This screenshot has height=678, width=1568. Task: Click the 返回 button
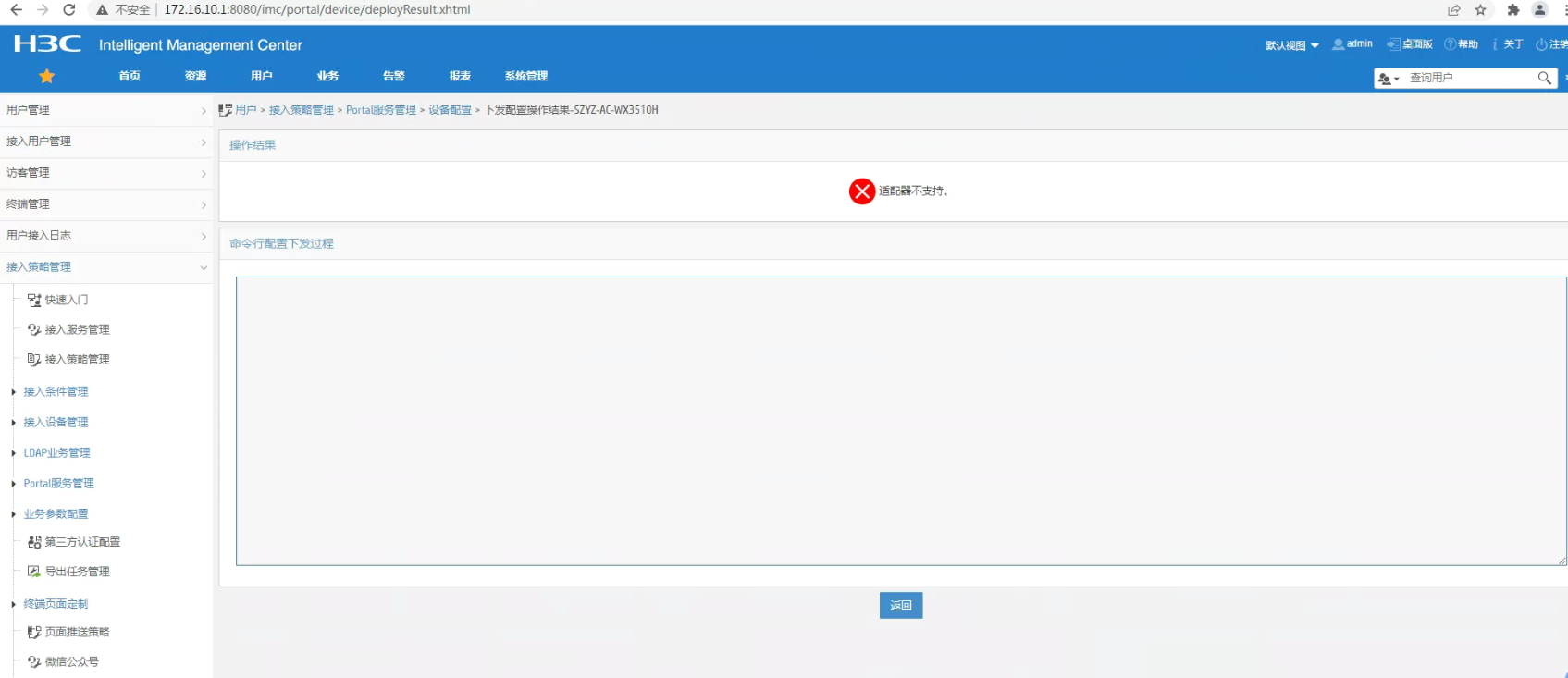901,605
